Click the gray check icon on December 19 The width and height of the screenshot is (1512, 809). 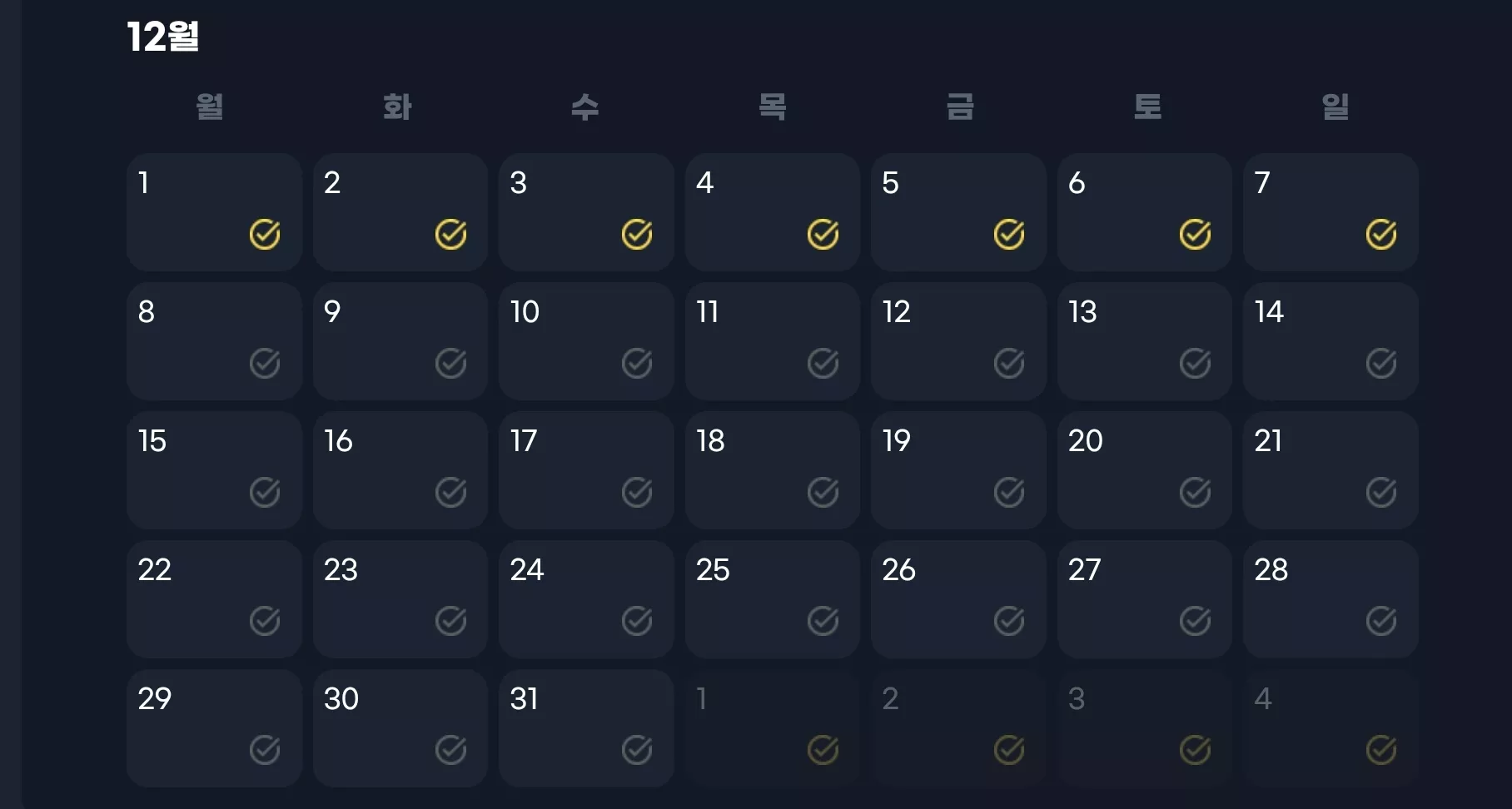coord(1009,493)
